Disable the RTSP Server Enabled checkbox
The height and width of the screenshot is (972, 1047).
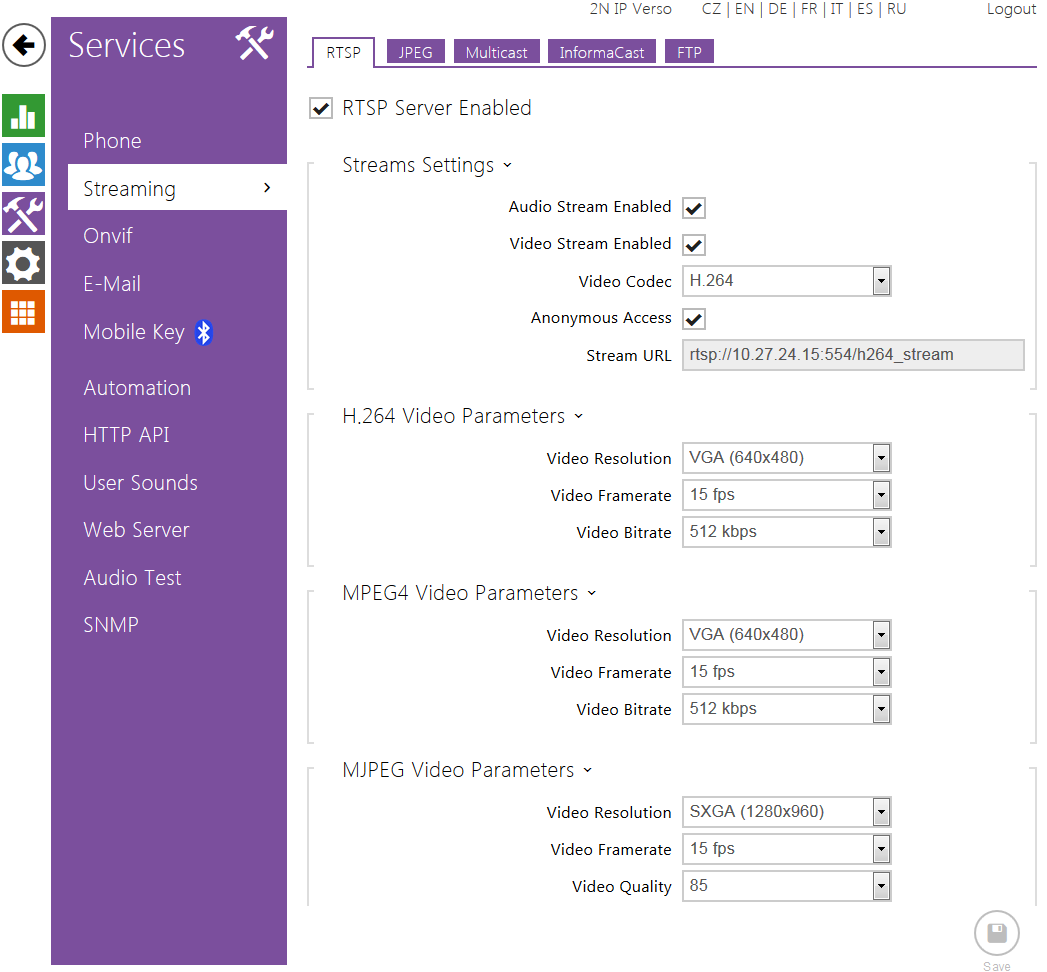(321, 109)
